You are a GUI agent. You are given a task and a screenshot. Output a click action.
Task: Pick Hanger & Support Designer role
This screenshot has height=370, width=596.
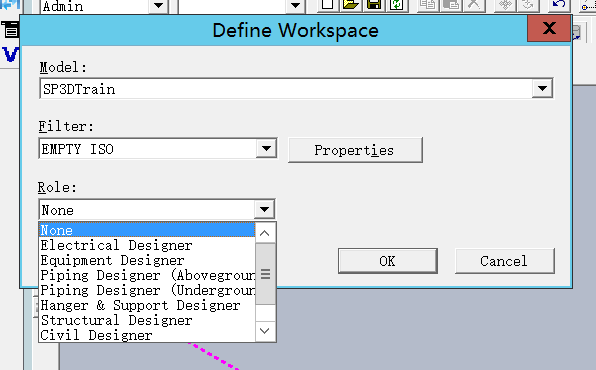[147, 305]
